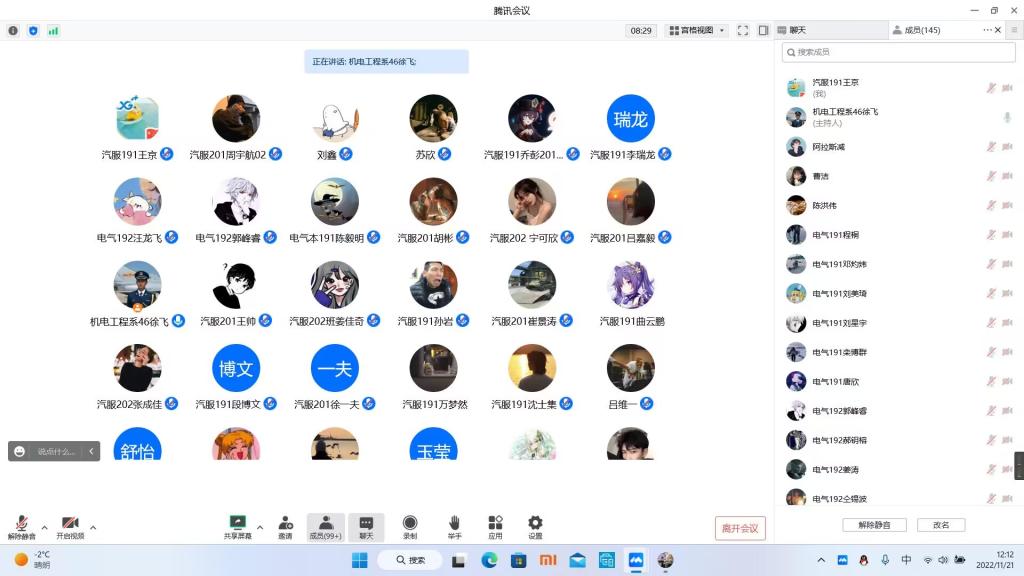Expand audio options arrow beside 解除静音
Screen dimensions: 1024x576
click(44, 527)
